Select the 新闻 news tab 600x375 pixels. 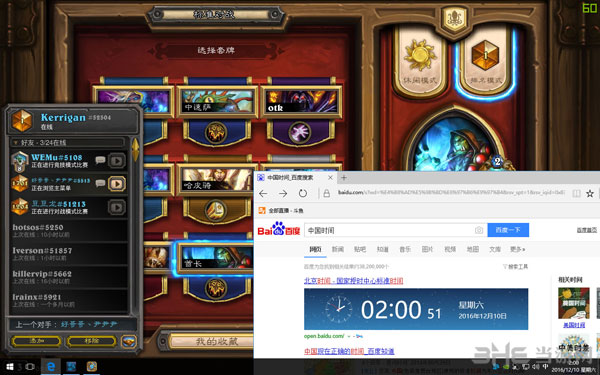pyautogui.click(x=338, y=249)
